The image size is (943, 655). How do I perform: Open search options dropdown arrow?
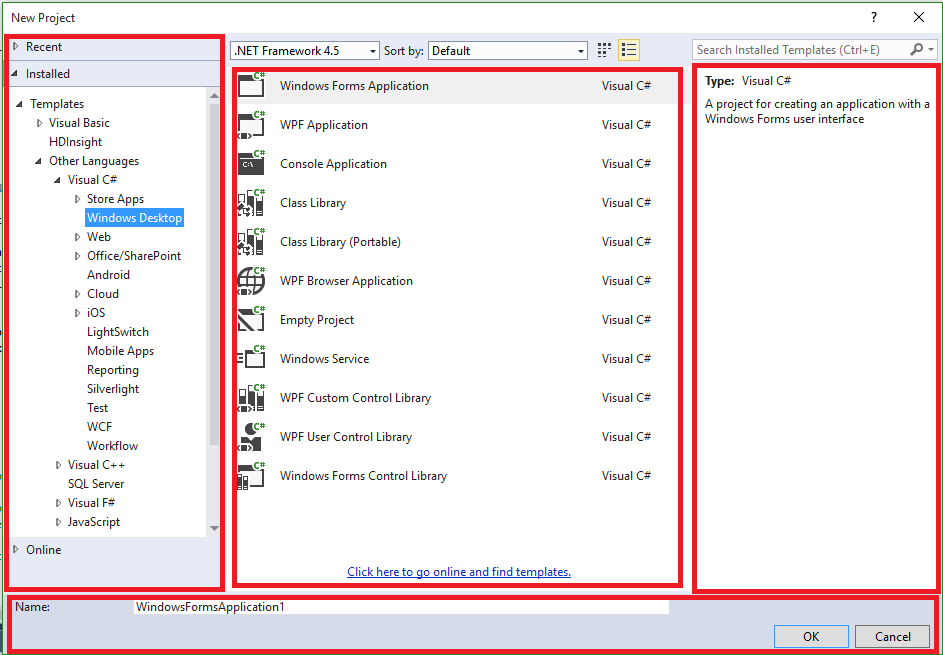pyautogui.click(x=932, y=51)
